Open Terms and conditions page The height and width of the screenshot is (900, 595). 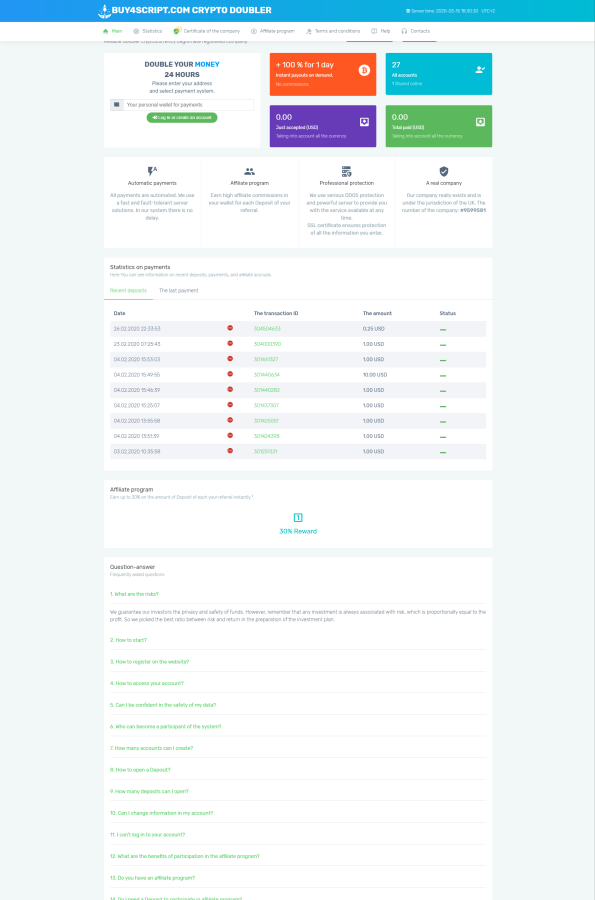point(333,31)
